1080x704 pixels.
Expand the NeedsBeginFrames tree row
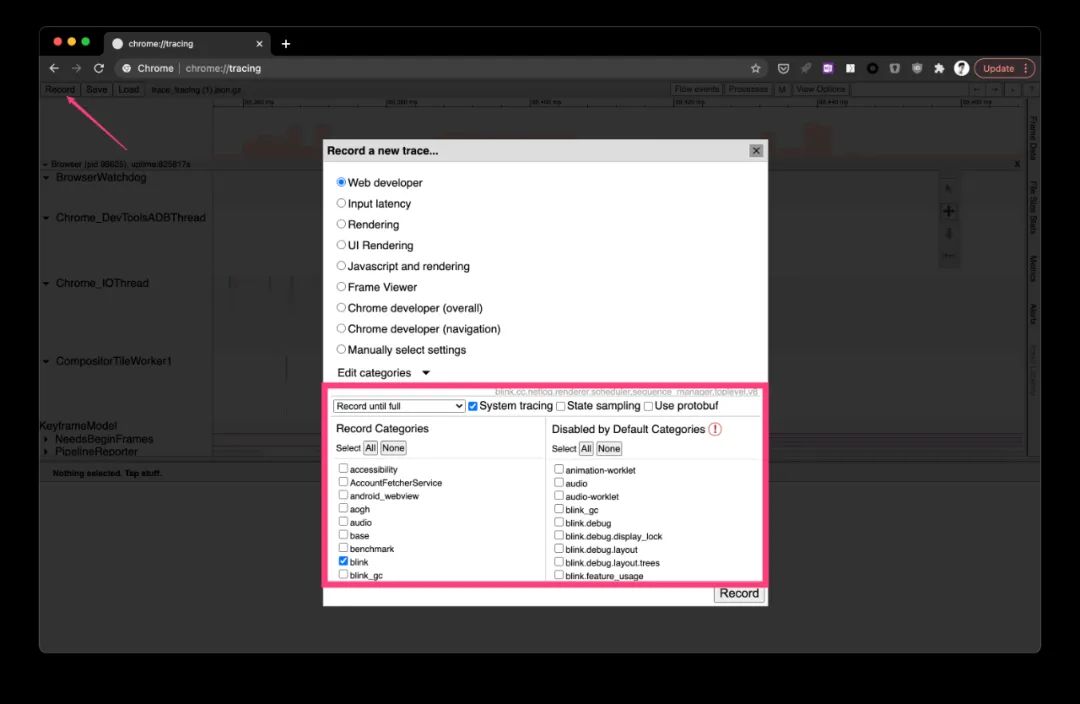tap(46, 439)
